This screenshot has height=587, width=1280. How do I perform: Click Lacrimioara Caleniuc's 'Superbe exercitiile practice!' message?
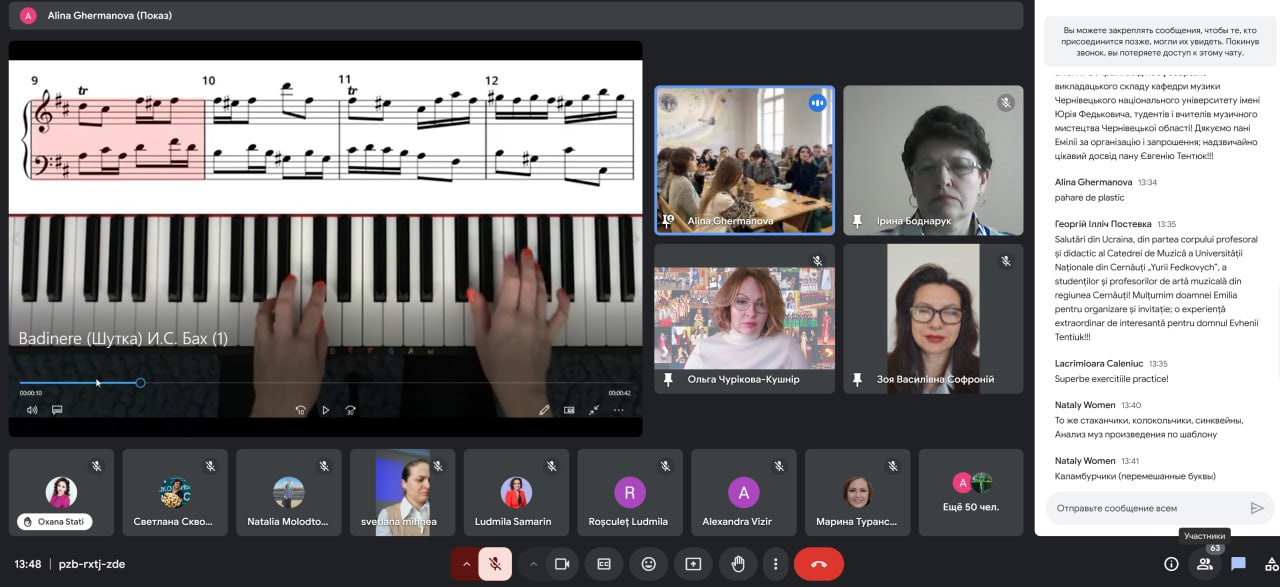(x=1112, y=379)
